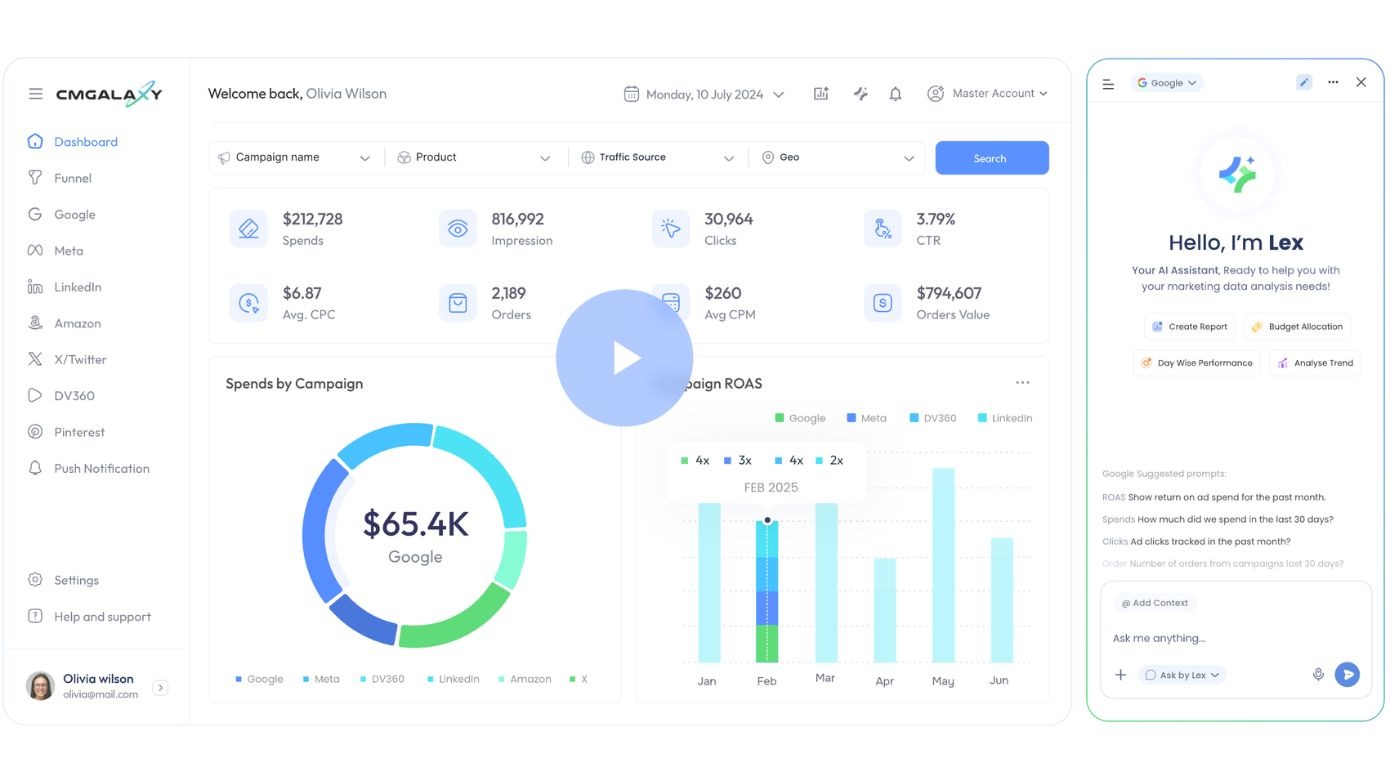Image resolution: width=1390 pixels, height=782 pixels.
Task: Open notifications bell in header
Action: tap(896, 93)
